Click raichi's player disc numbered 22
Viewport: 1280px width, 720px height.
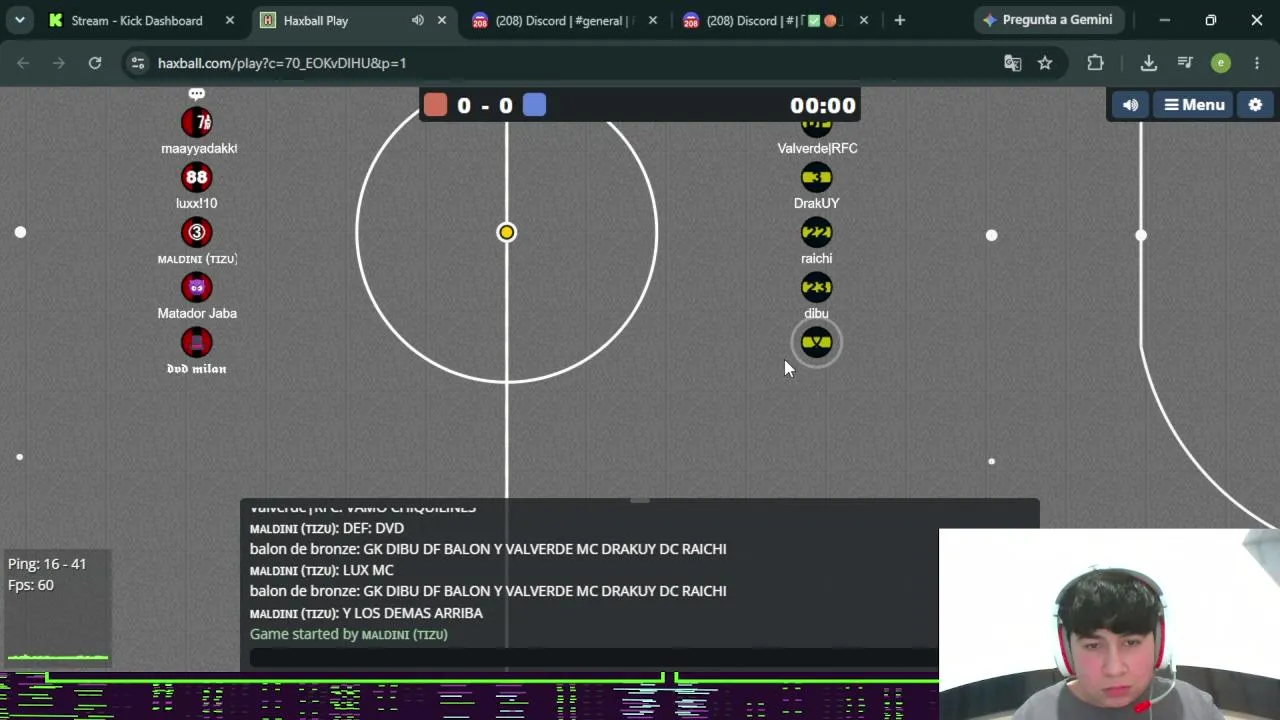817,233
